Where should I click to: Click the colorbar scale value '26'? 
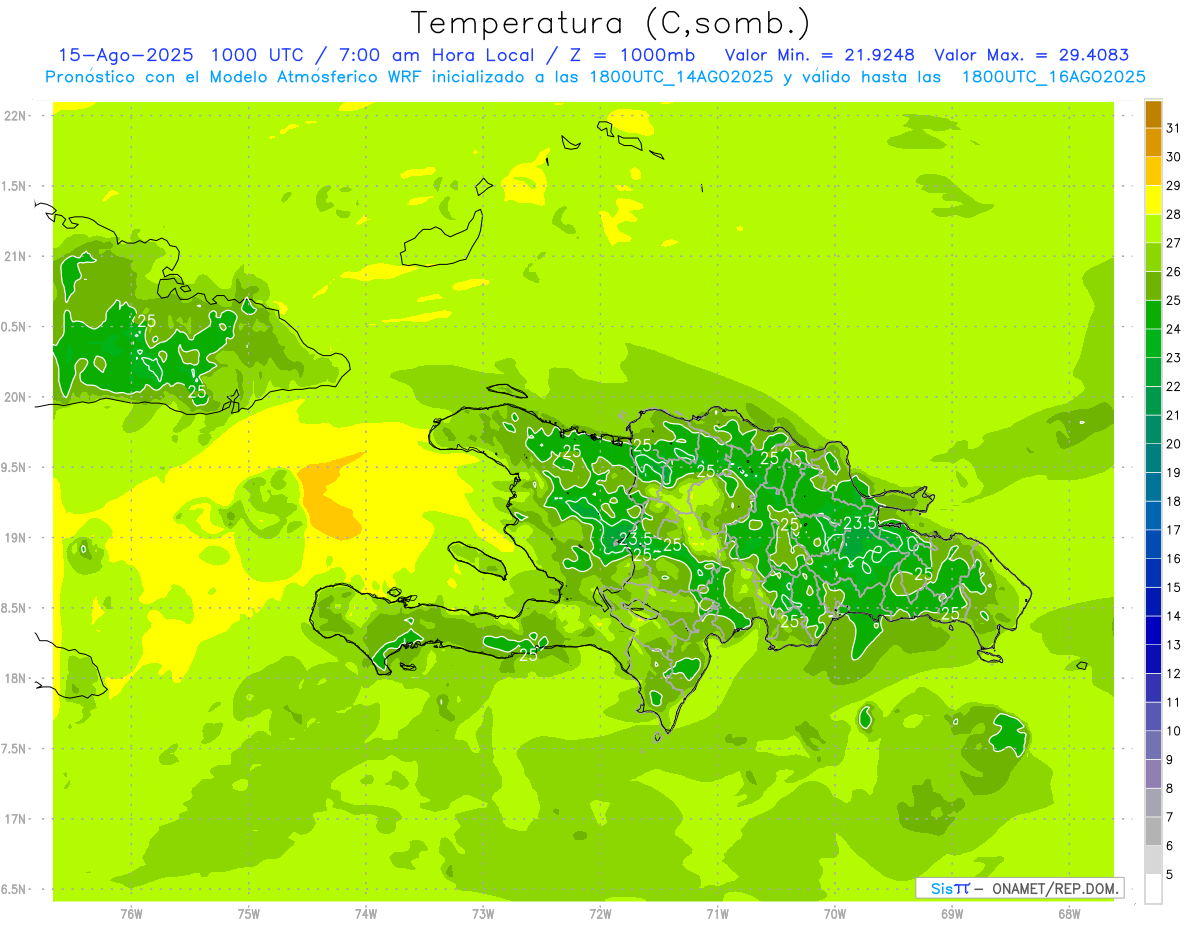[x=1174, y=271]
